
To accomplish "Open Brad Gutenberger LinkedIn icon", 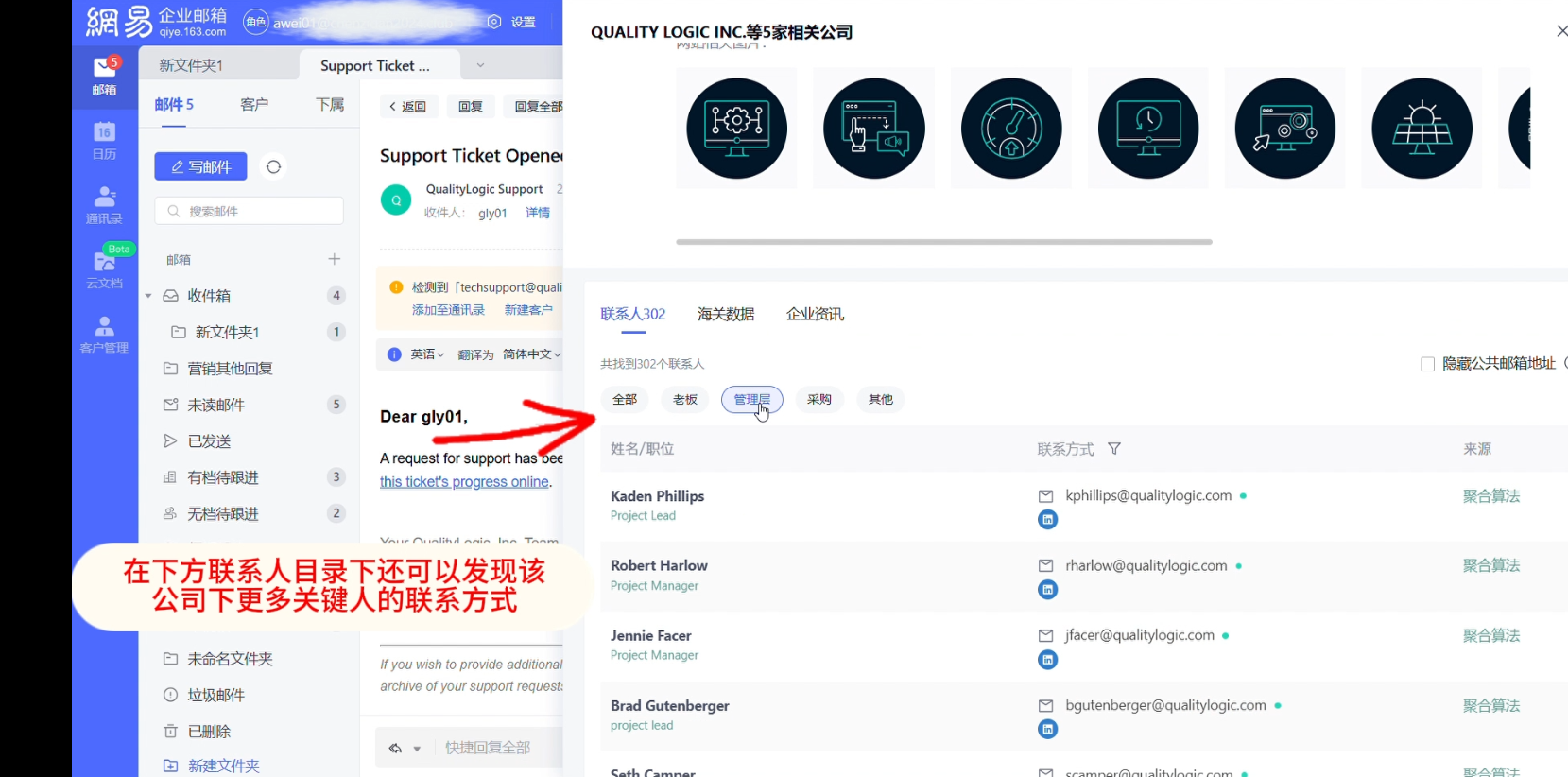I will click(x=1047, y=729).
